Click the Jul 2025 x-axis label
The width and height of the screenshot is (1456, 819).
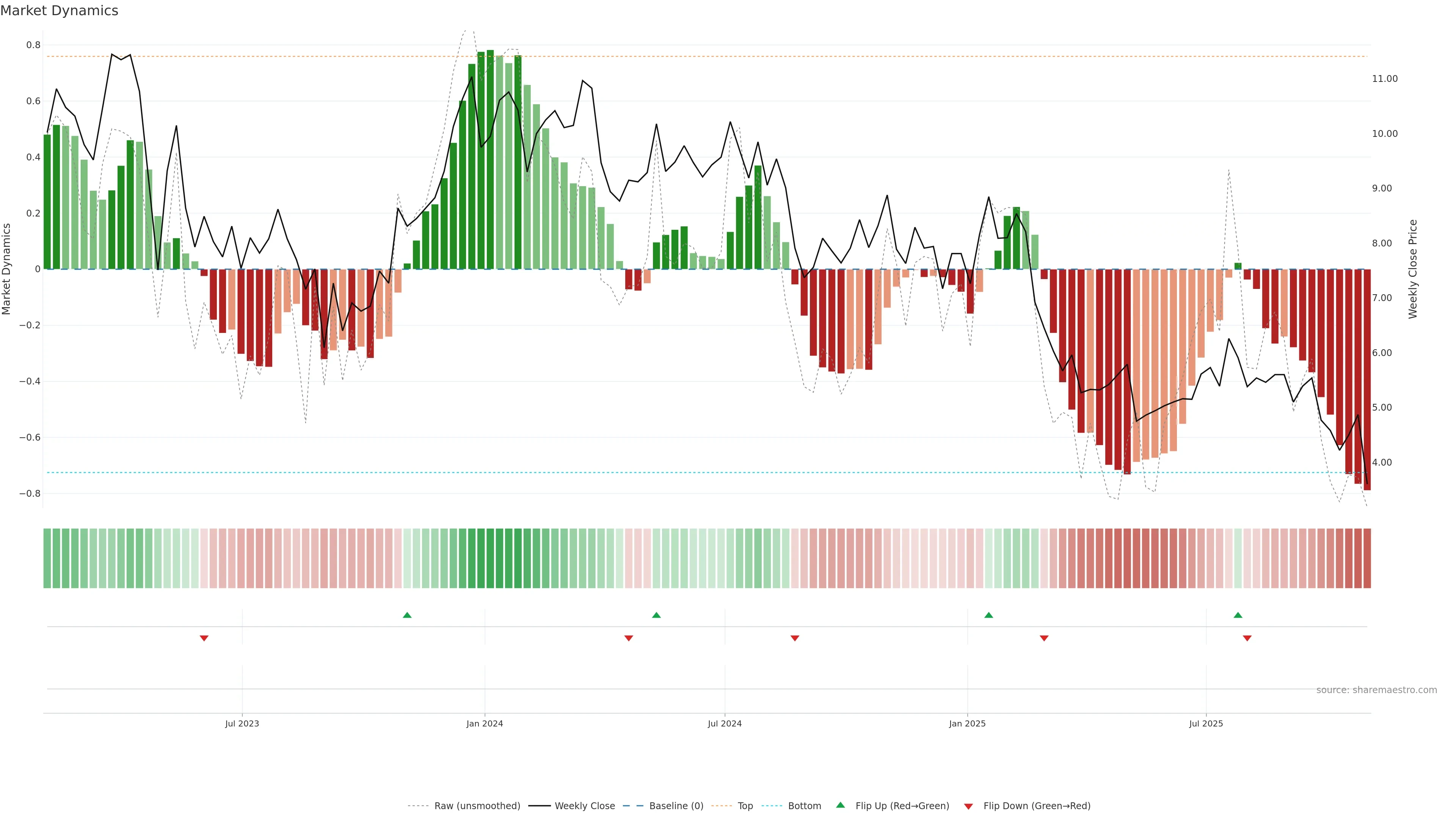click(1206, 723)
